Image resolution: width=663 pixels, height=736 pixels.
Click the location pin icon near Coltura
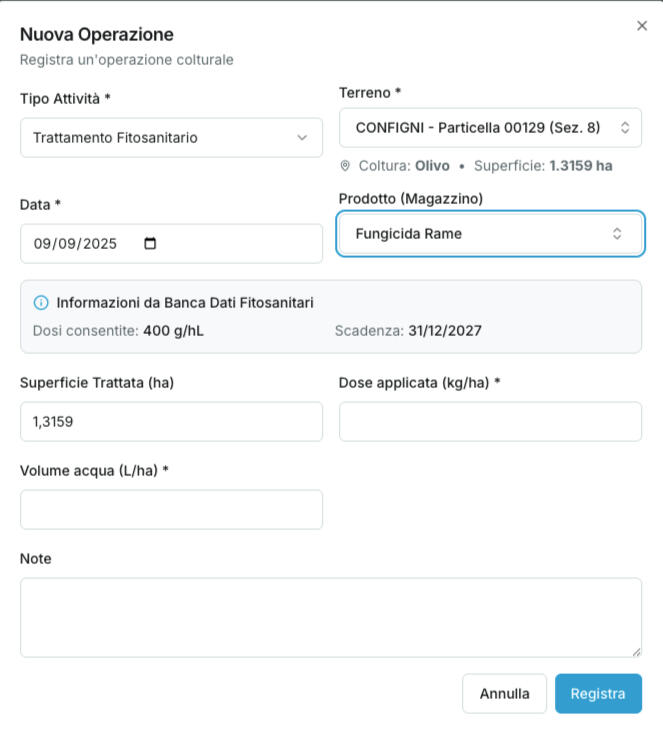pos(345,166)
